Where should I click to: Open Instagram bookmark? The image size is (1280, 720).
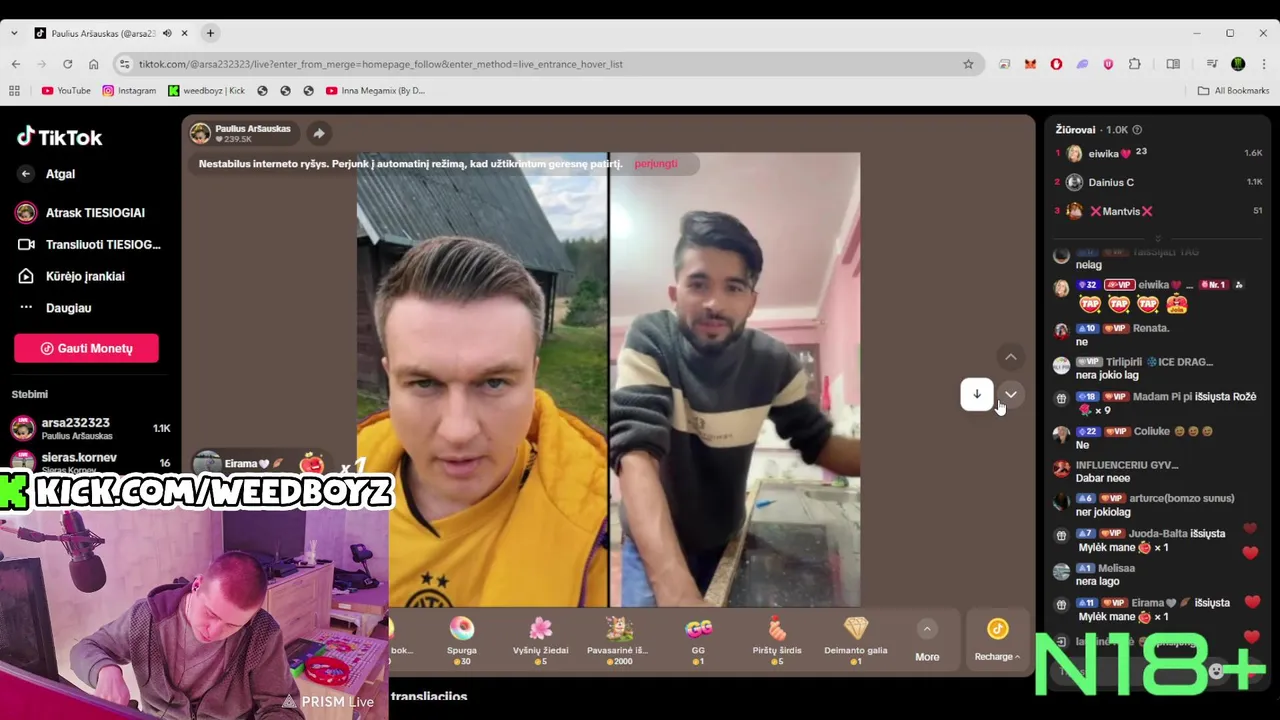(129, 91)
